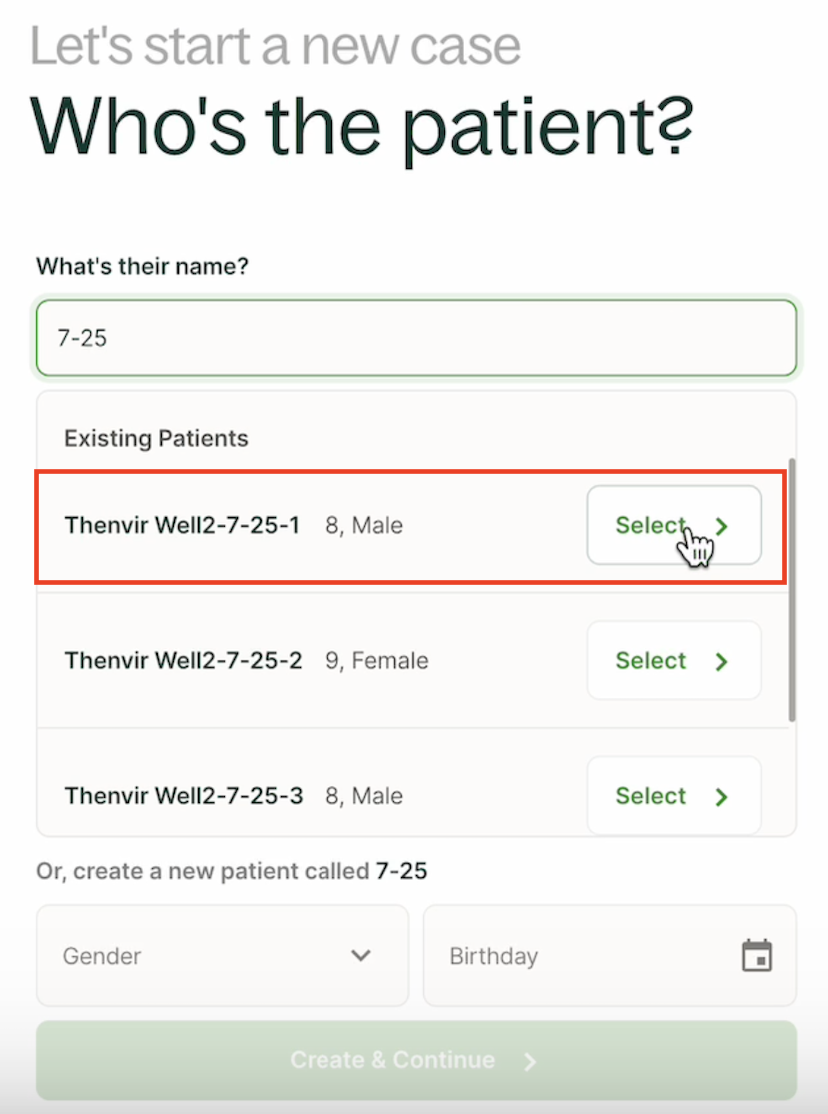
Task: Expand Gender using its down arrow
Action: click(361, 955)
